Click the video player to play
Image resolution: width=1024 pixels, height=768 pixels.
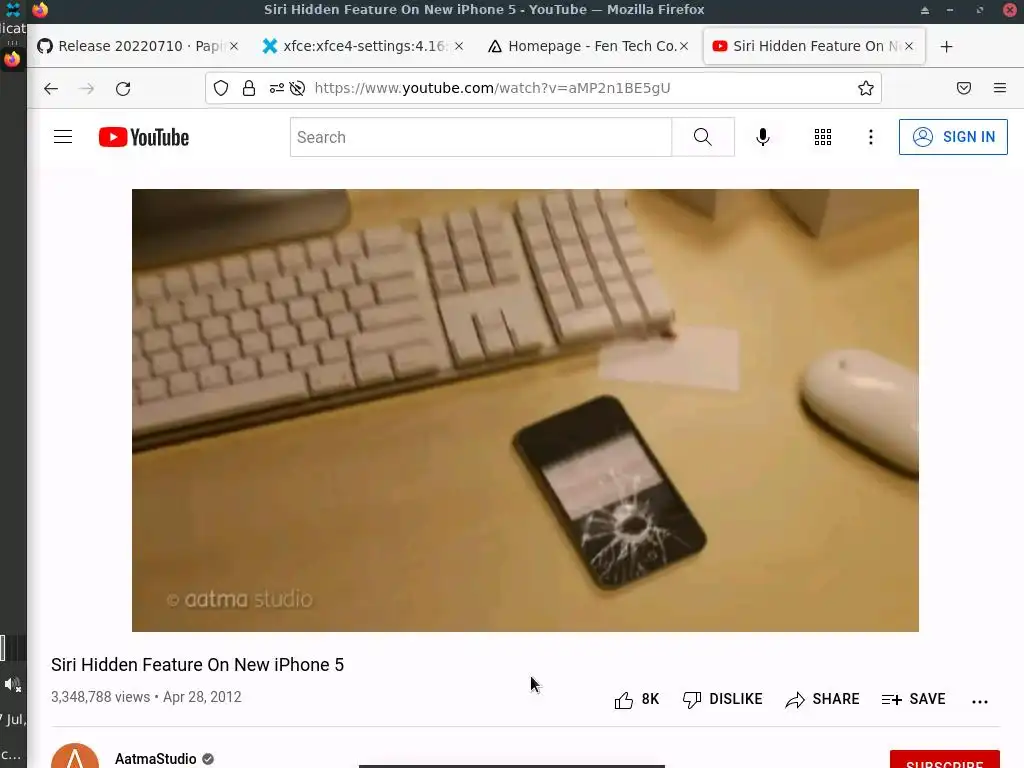[x=525, y=410]
